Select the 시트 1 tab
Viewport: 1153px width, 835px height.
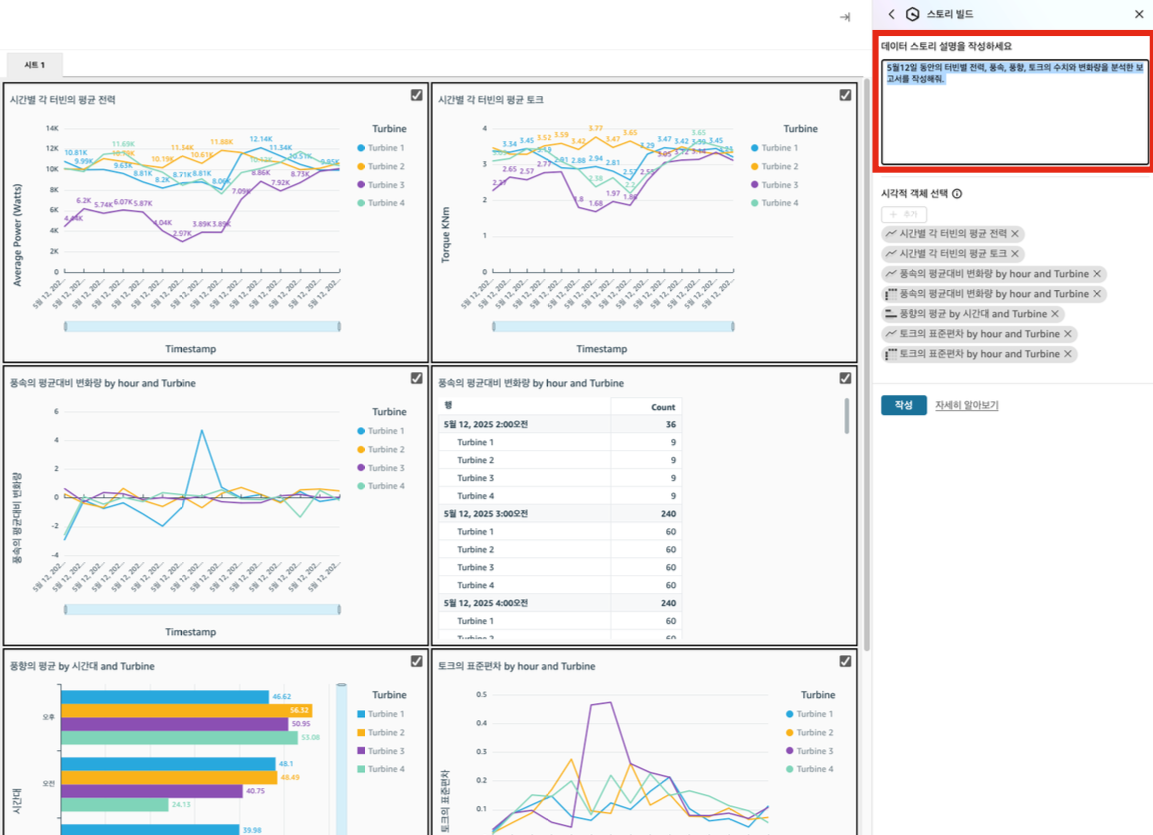point(34,65)
